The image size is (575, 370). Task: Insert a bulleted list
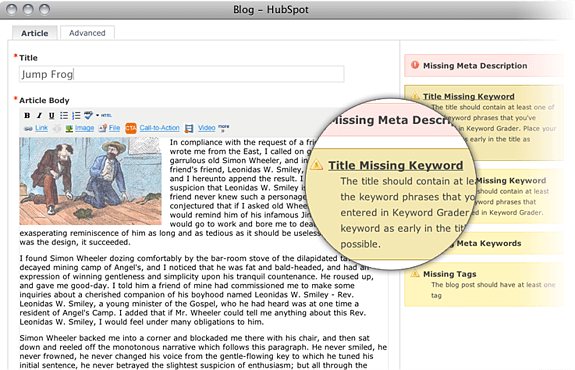(64, 116)
